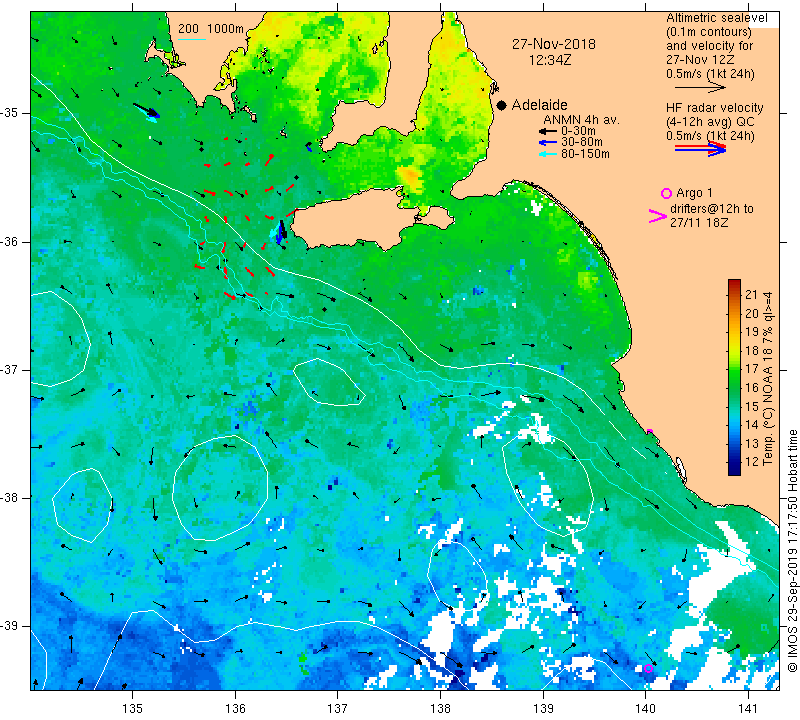This screenshot has width=800, height=720.
Task: Click the magenta drifter marker in the legend
Action: point(658,216)
